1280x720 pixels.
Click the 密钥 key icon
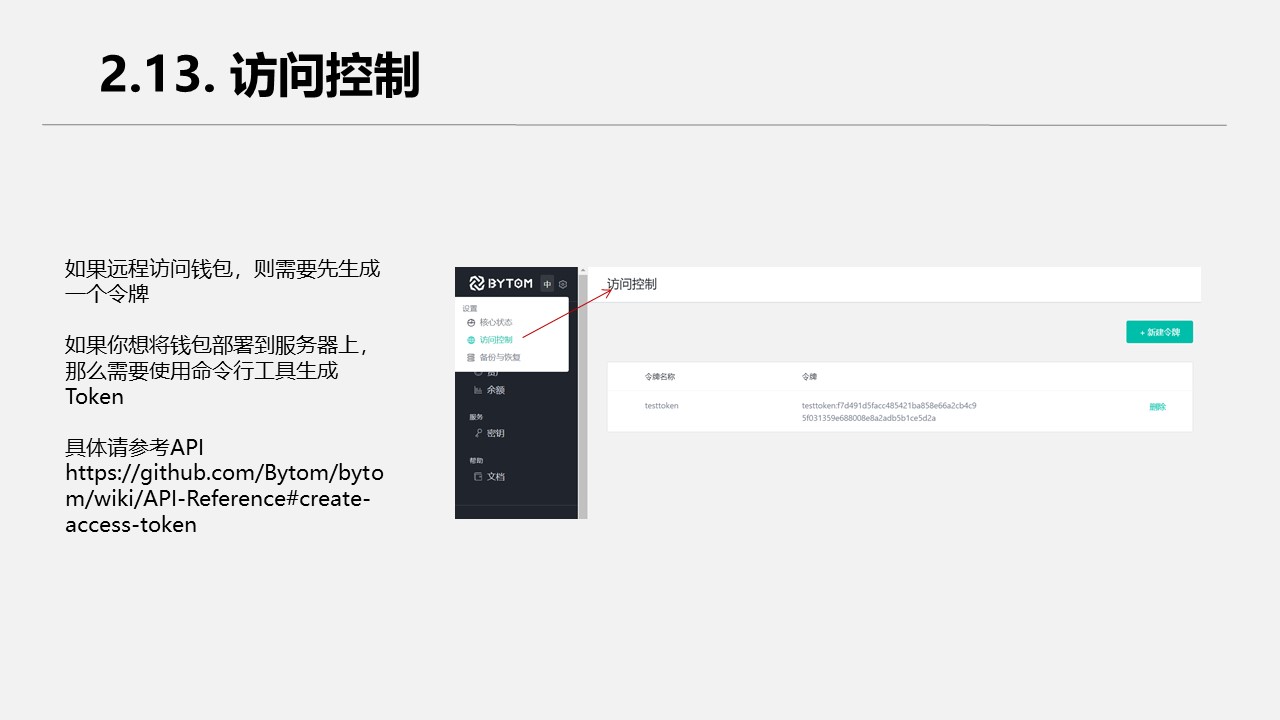click(478, 433)
